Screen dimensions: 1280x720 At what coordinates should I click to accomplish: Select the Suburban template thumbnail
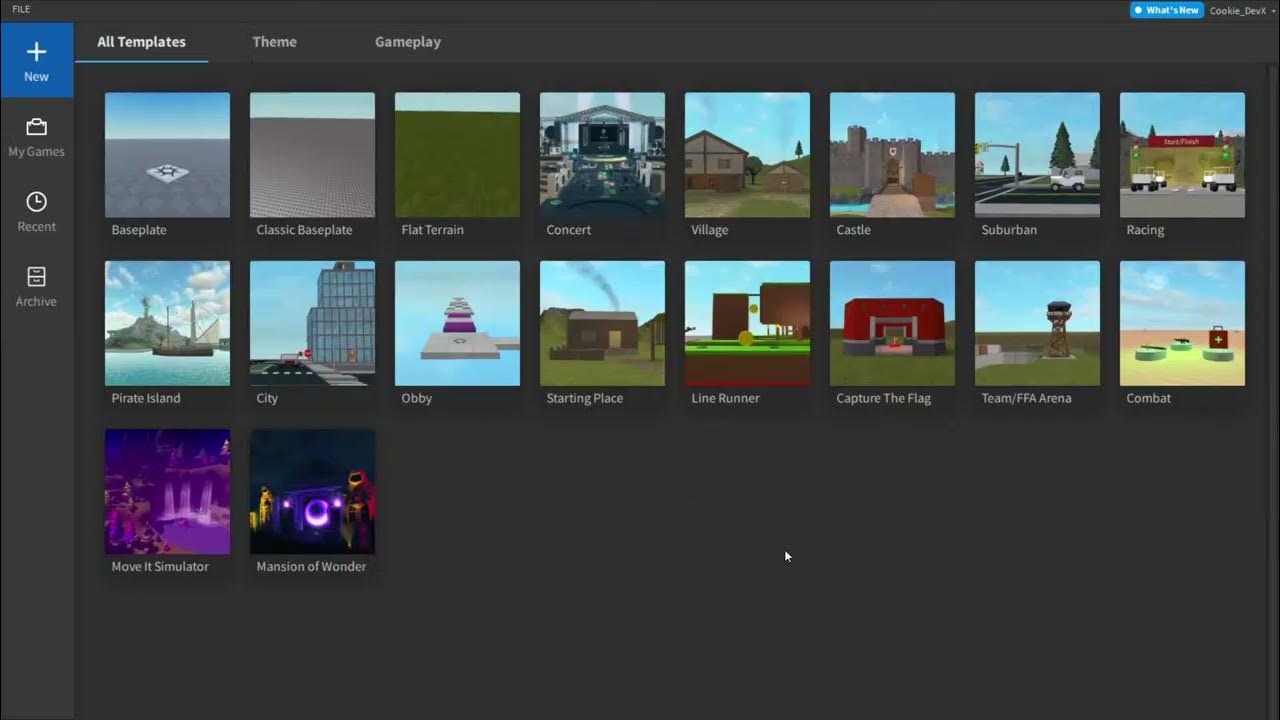pos(1037,155)
